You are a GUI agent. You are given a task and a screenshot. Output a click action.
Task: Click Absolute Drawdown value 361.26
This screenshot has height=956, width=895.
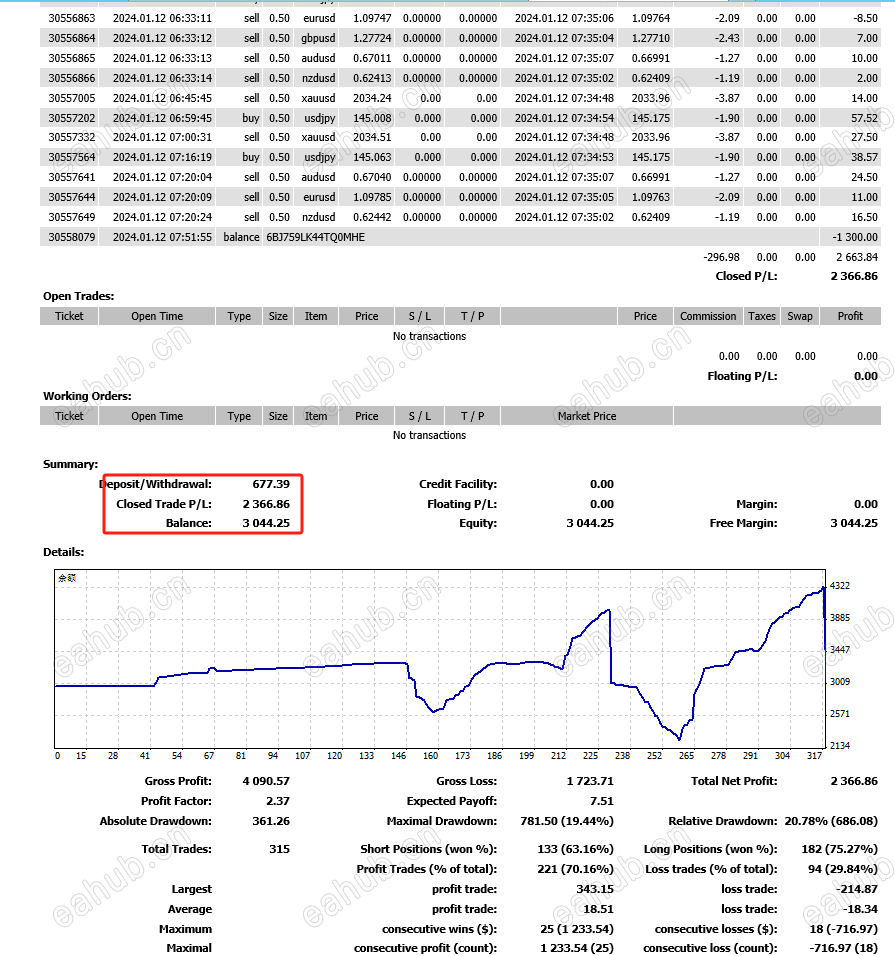(x=271, y=821)
